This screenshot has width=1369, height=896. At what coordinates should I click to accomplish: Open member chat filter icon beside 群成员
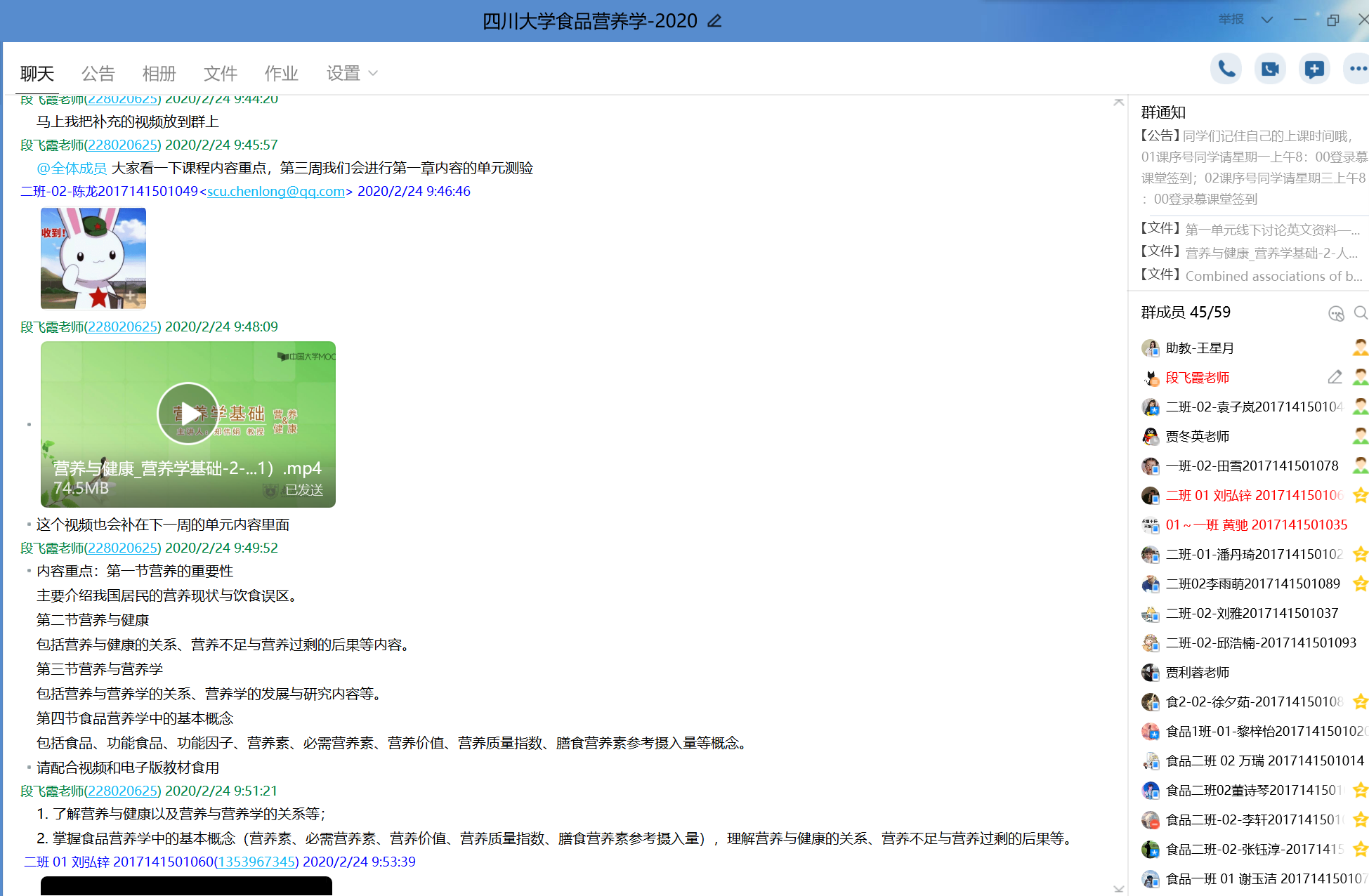click(1335, 313)
